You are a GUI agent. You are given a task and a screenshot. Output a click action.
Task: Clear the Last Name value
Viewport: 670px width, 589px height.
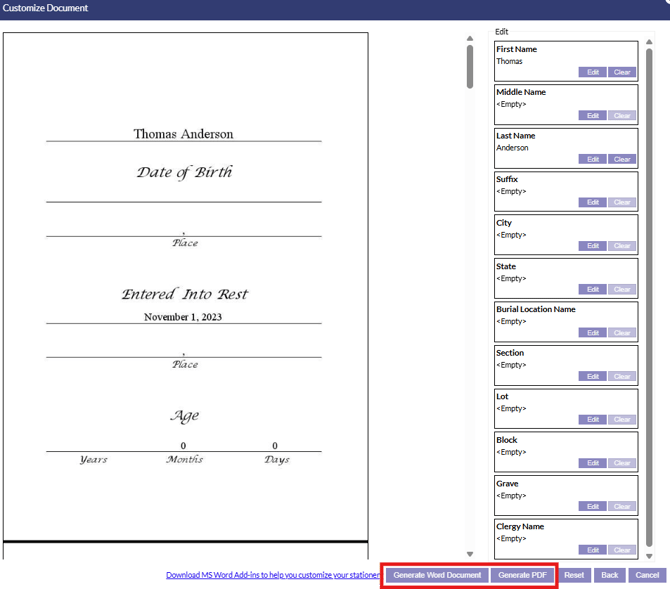coord(622,159)
